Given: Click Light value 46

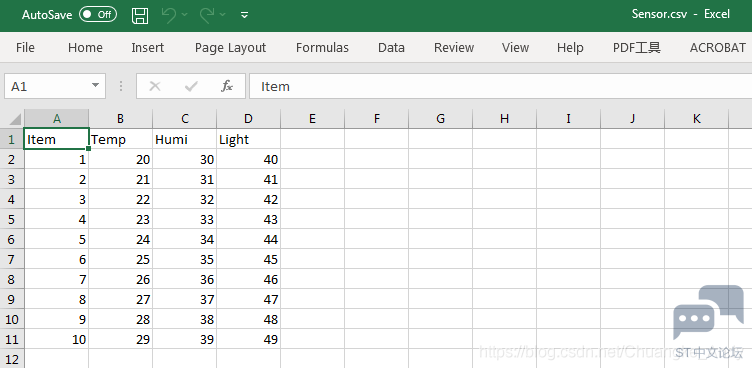Looking at the screenshot, I should pyautogui.click(x=248, y=279).
